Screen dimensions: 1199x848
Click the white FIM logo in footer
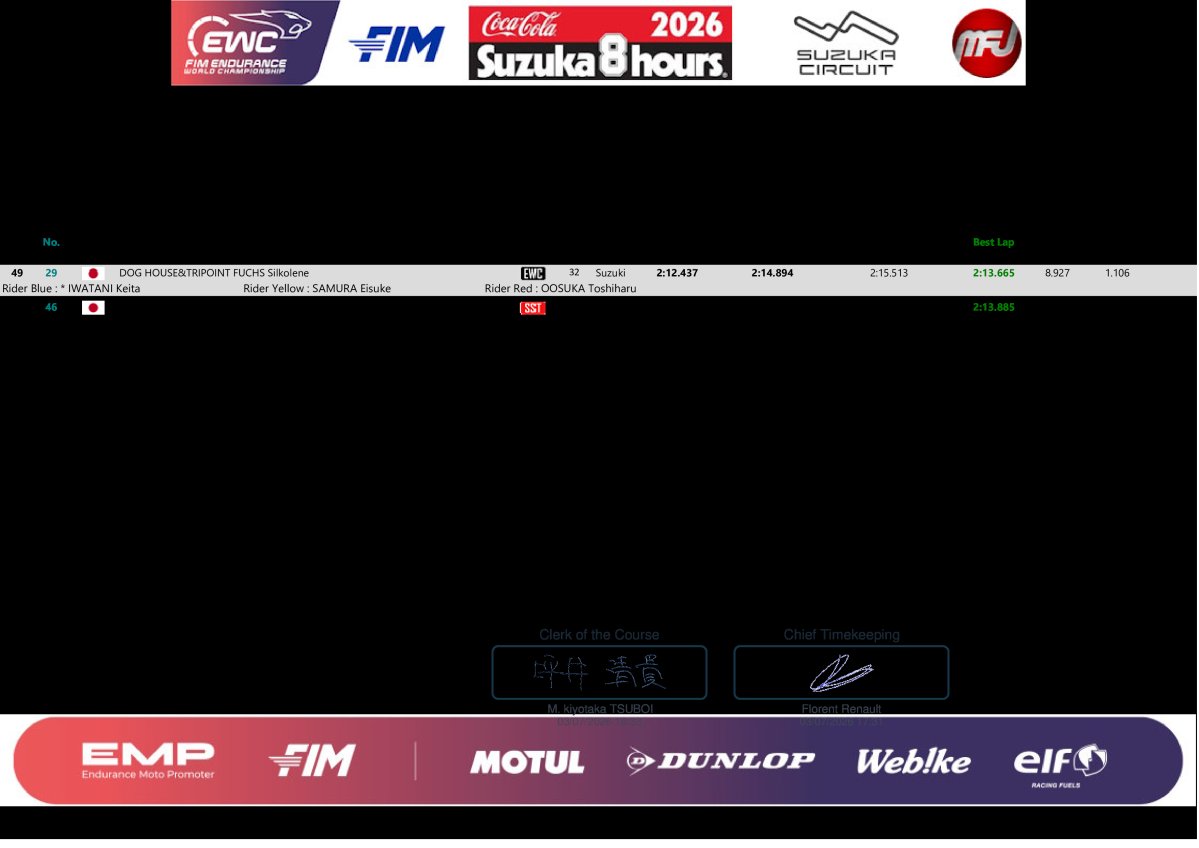pos(313,760)
